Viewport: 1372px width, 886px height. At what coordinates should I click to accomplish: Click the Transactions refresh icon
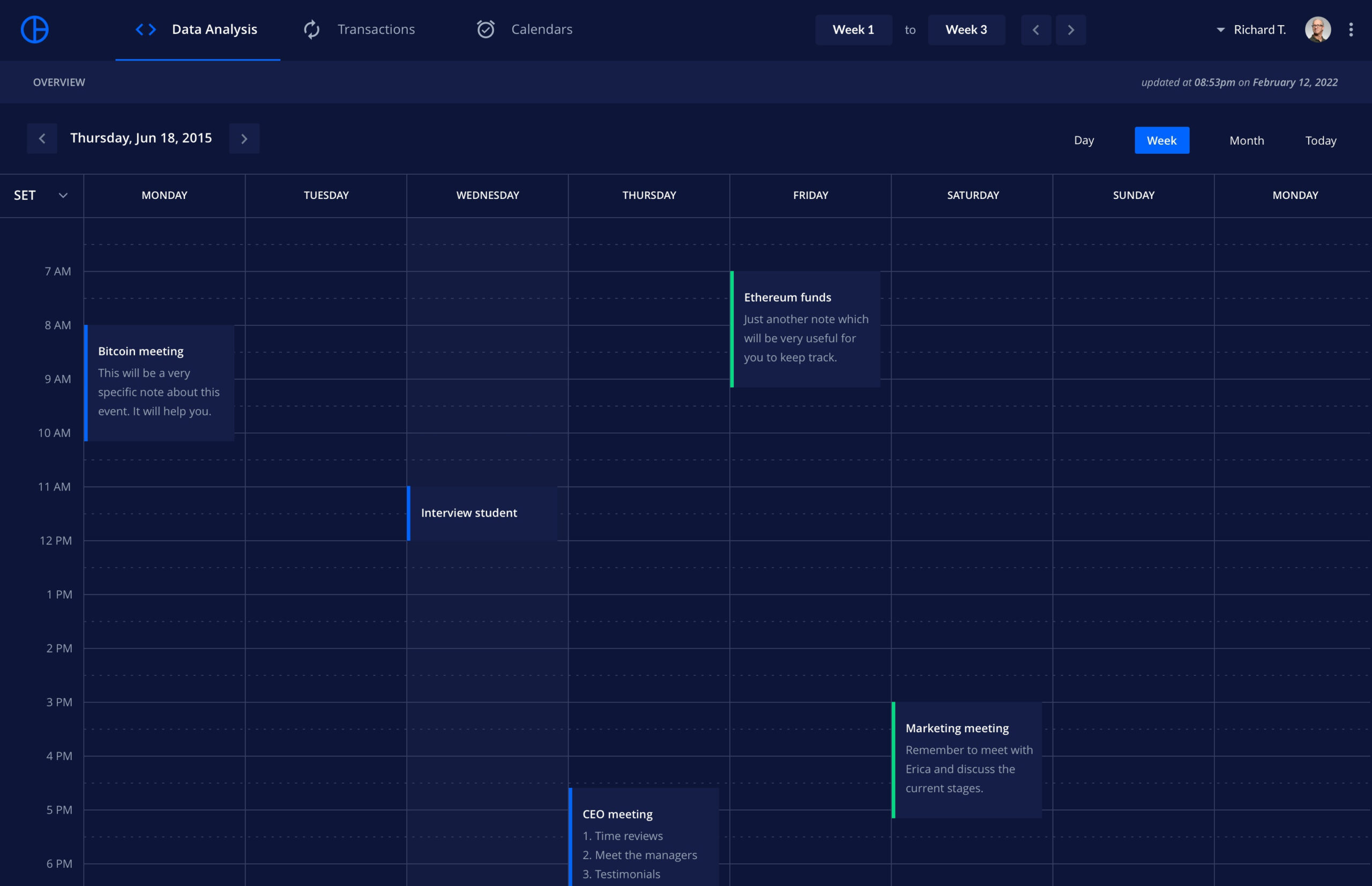click(312, 29)
